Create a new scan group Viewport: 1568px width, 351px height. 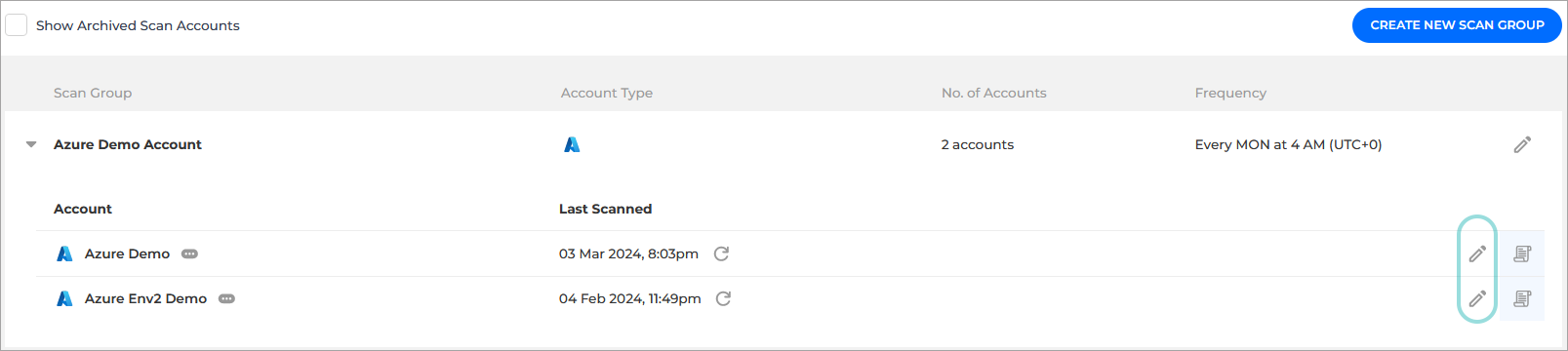[1457, 25]
